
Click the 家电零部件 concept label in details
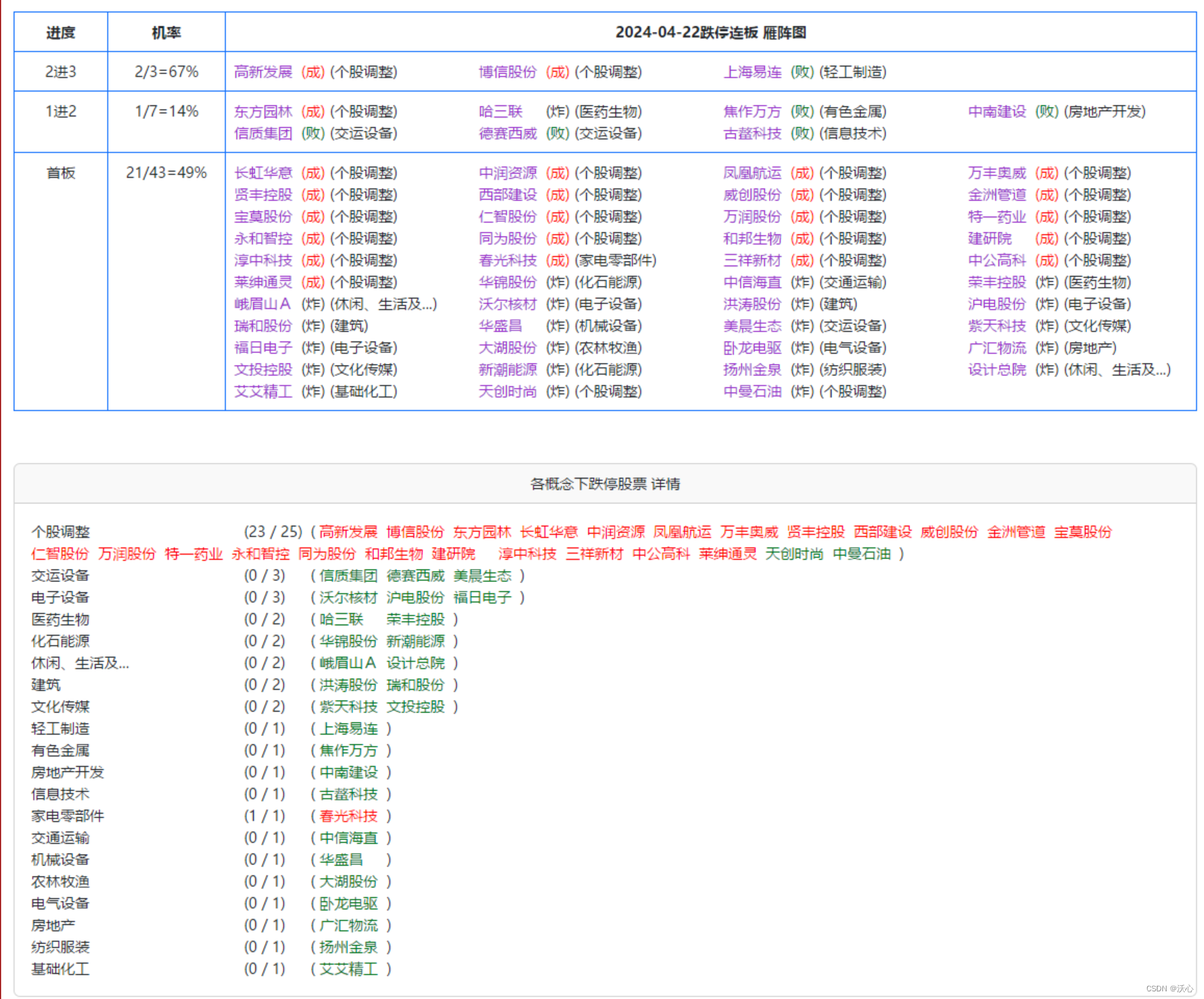[67, 817]
